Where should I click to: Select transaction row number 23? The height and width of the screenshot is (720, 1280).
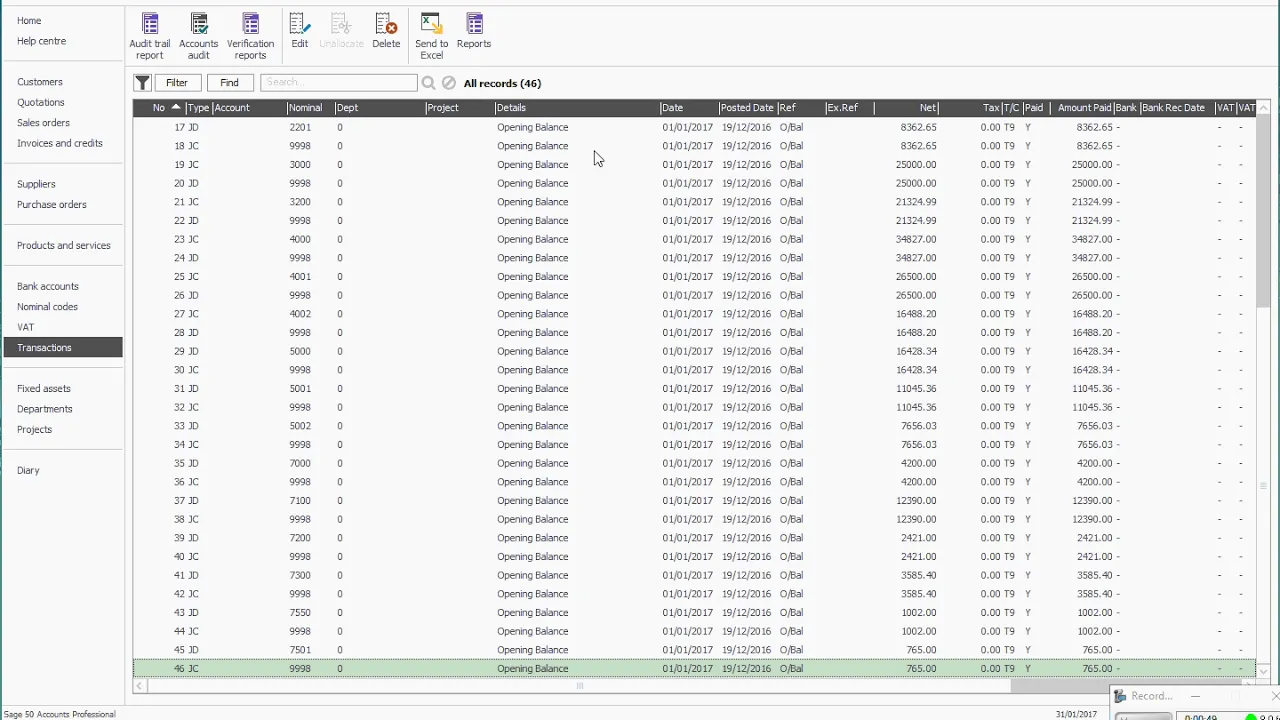click(694, 239)
